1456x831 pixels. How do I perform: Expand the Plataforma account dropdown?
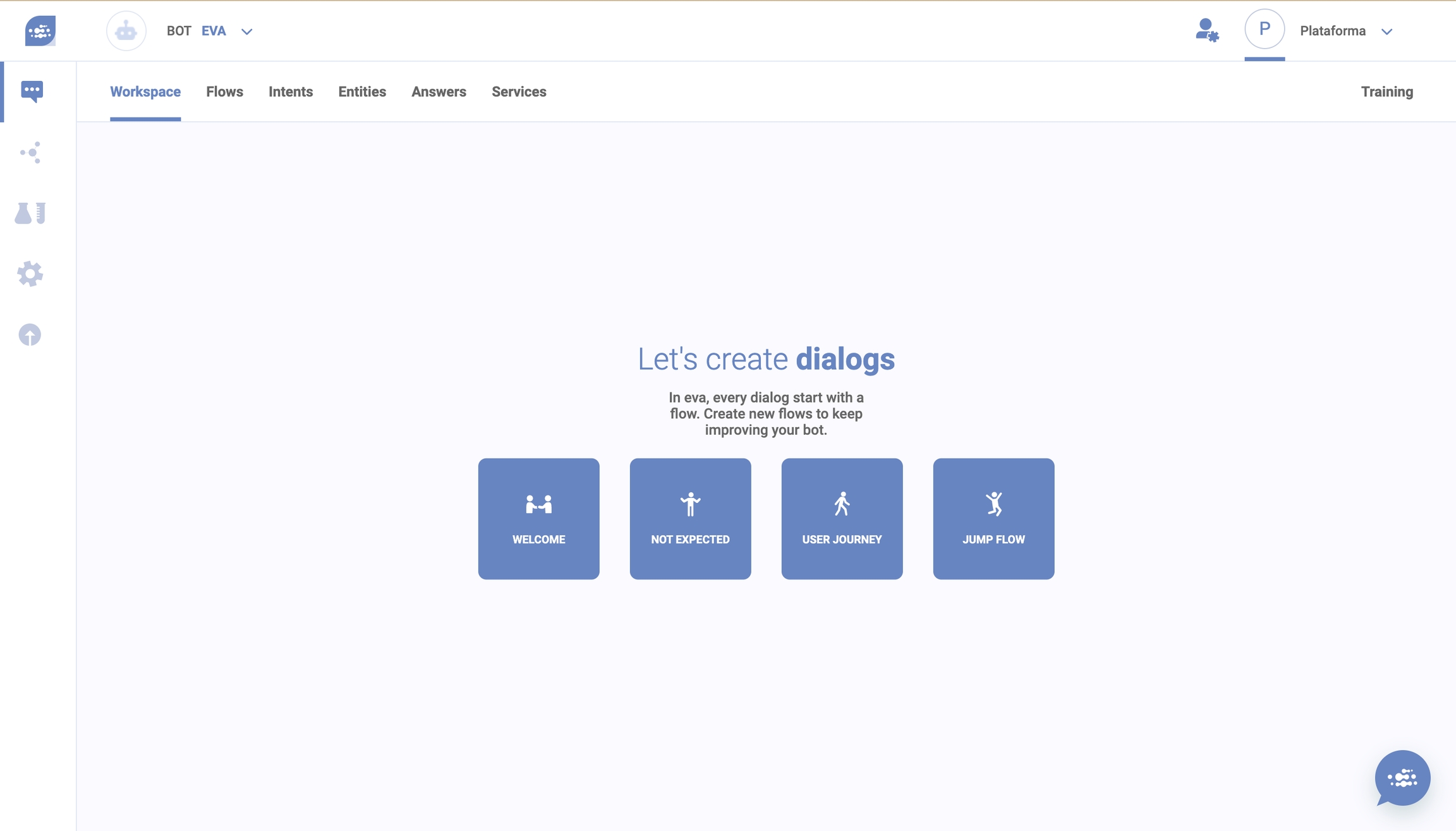click(x=1386, y=32)
